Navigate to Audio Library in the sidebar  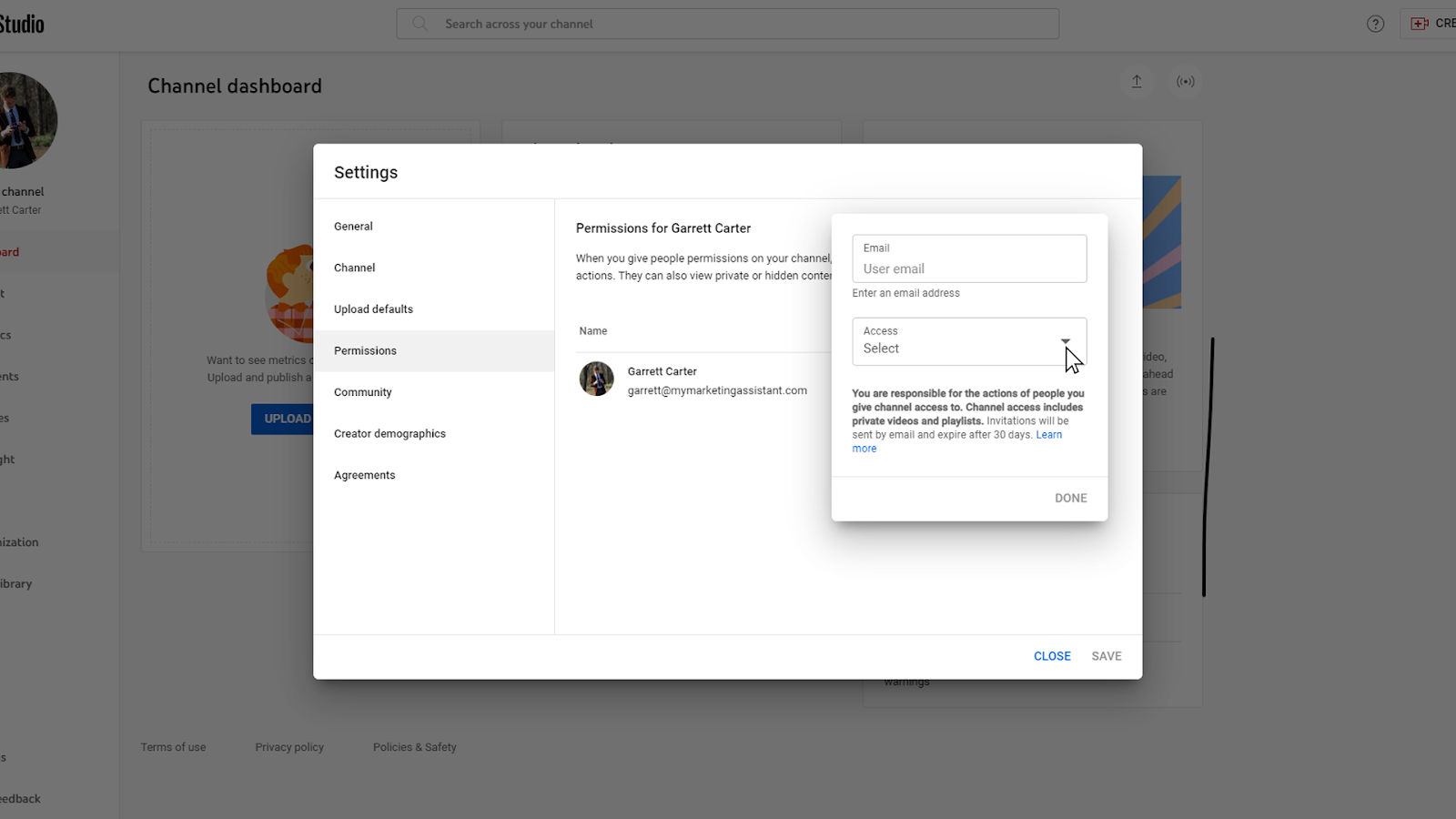(x=15, y=583)
